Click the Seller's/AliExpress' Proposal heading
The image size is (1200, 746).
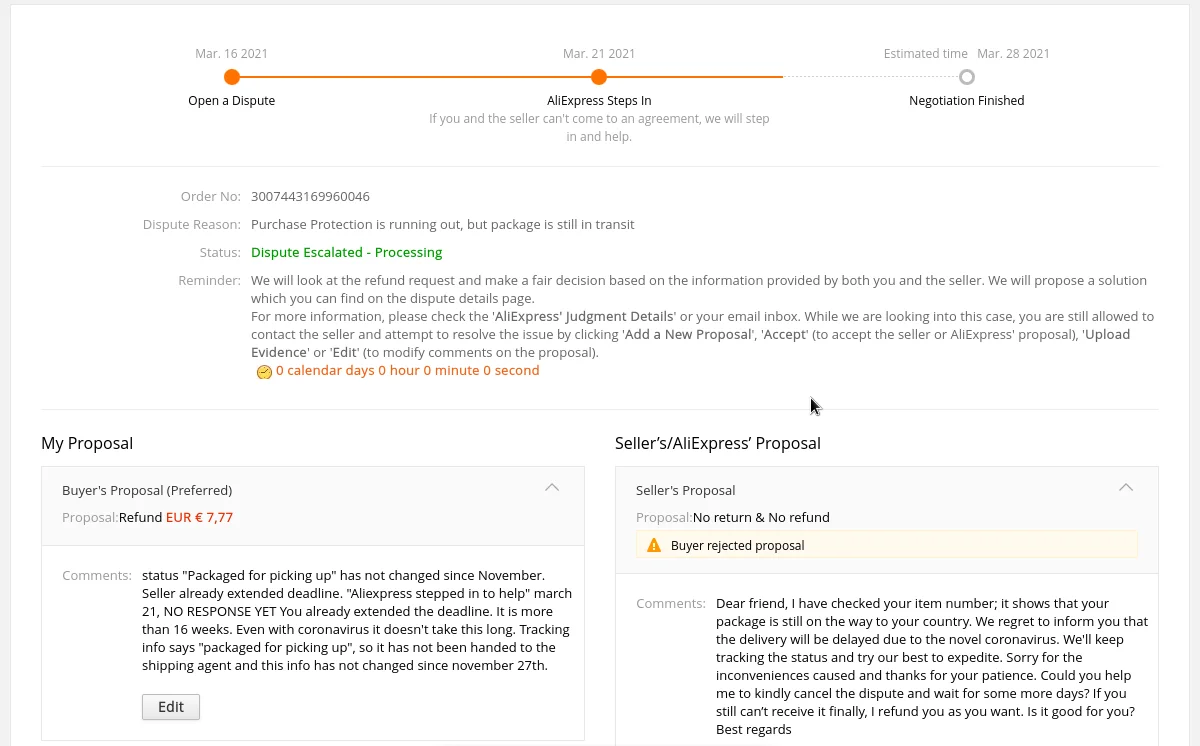(x=717, y=443)
